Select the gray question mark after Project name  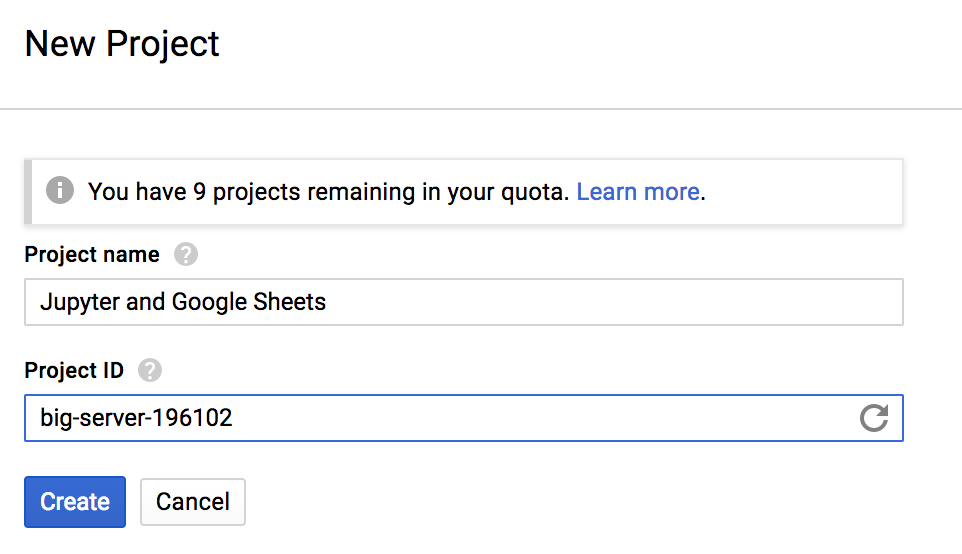click(x=185, y=254)
